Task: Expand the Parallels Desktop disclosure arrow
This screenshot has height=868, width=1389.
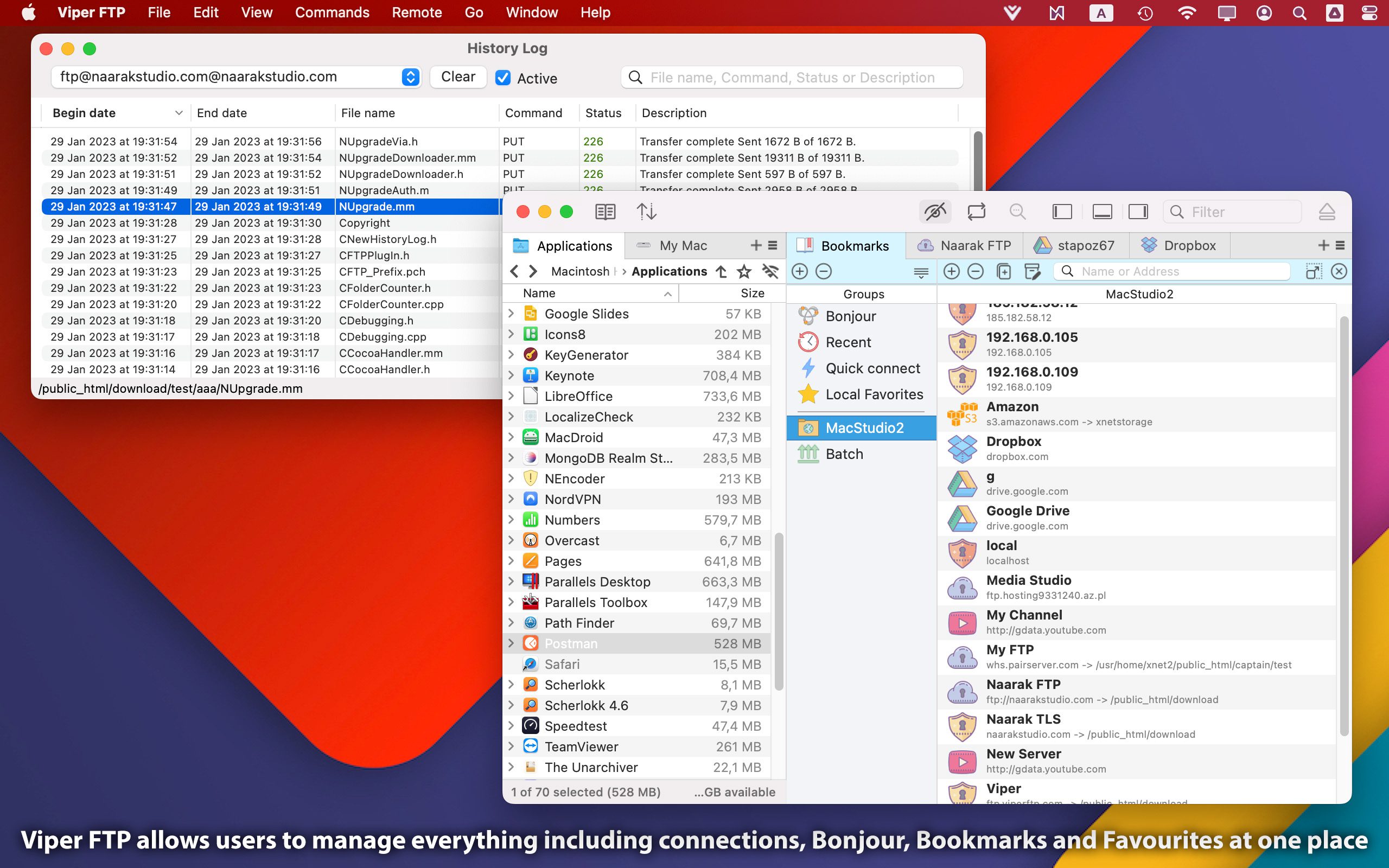Action: click(x=511, y=582)
